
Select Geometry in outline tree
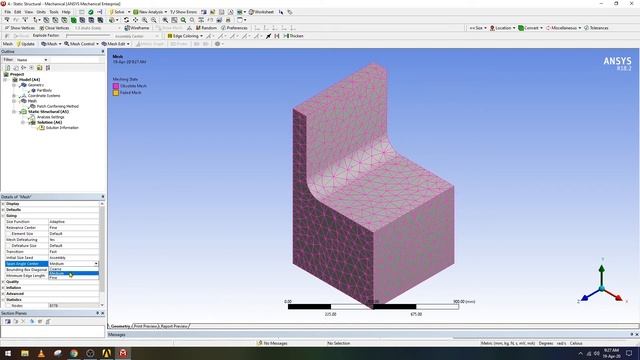tap(36, 85)
